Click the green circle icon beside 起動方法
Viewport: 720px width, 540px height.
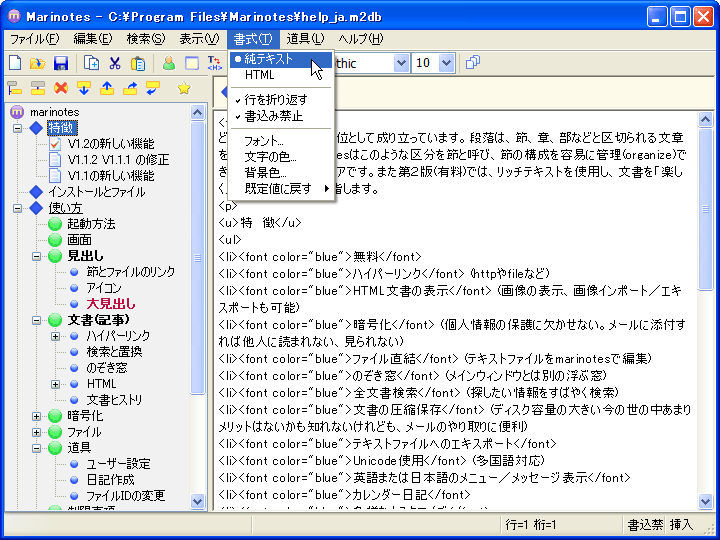(55, 224)
